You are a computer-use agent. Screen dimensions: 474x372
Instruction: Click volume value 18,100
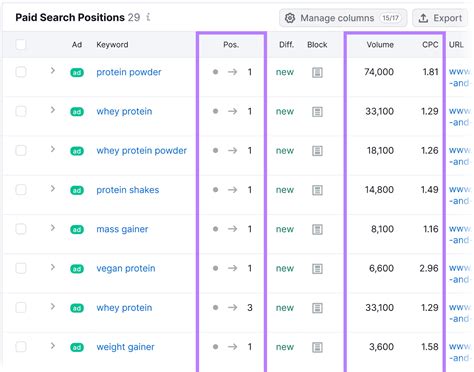380,151
